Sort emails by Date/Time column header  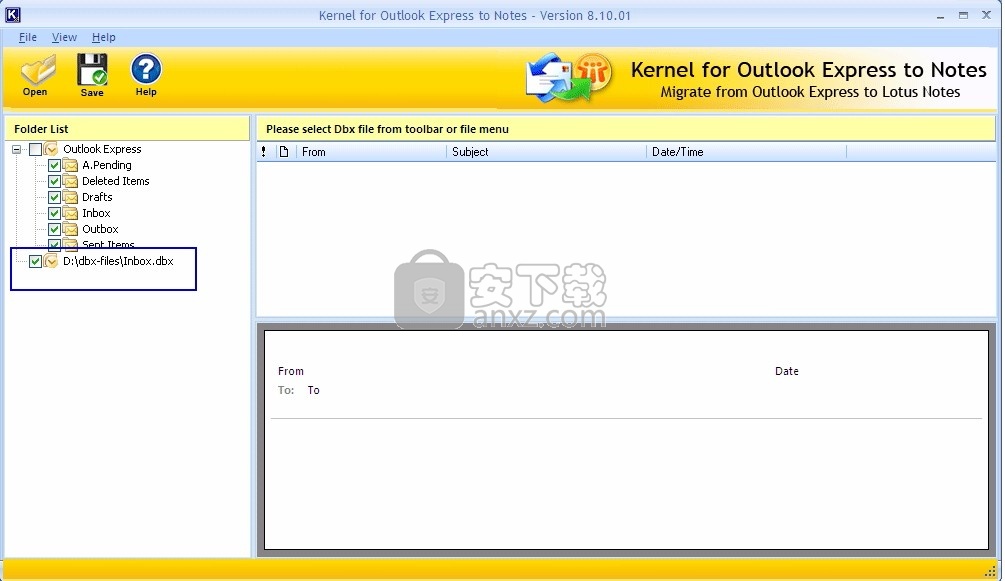[746, 152]
